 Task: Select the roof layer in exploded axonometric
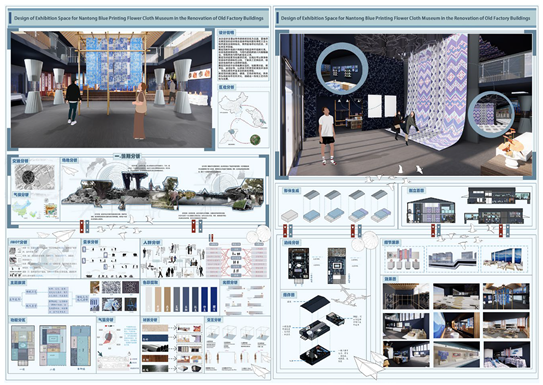point(315,304)
